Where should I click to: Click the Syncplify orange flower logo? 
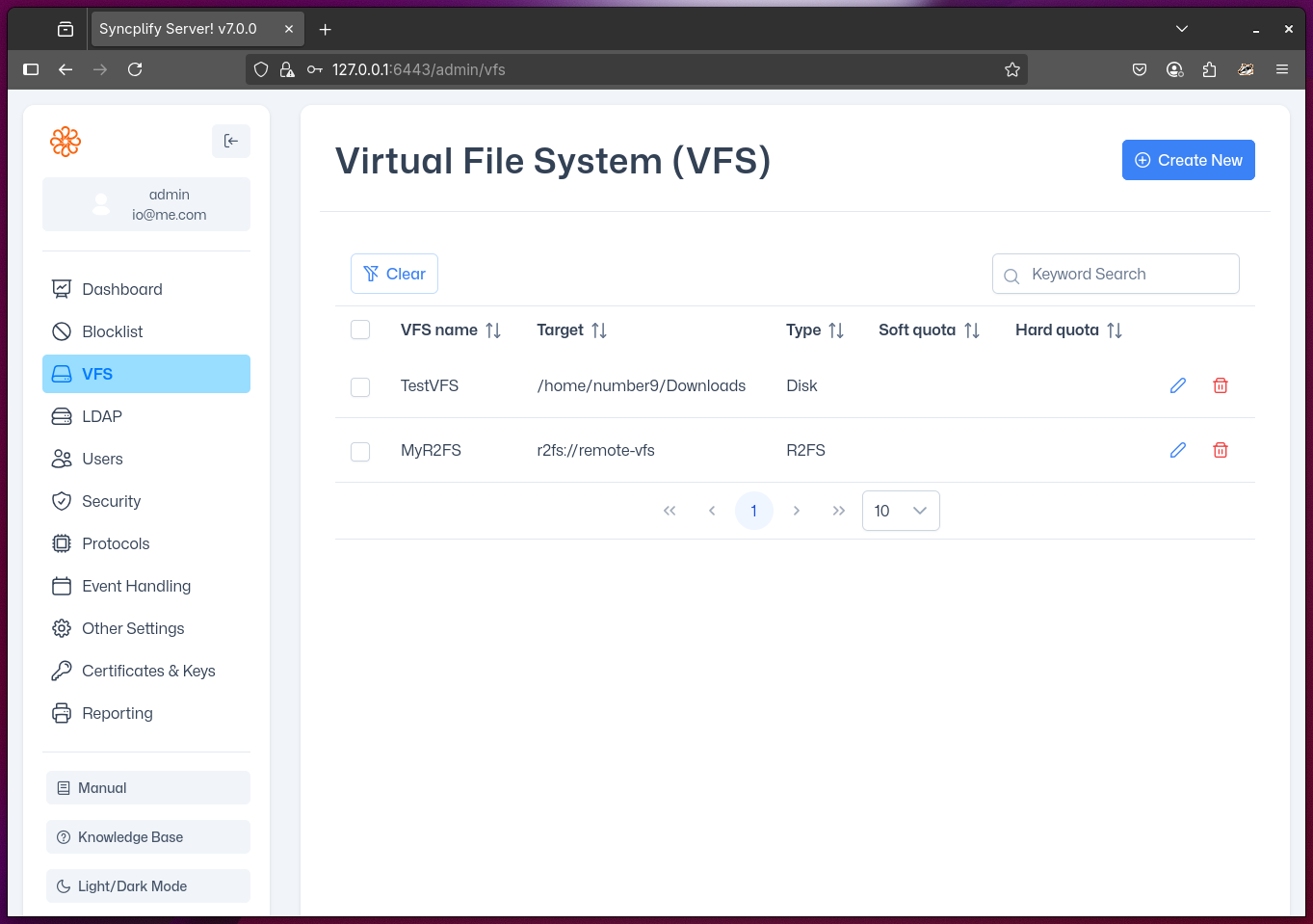click(x=66, y=142)
